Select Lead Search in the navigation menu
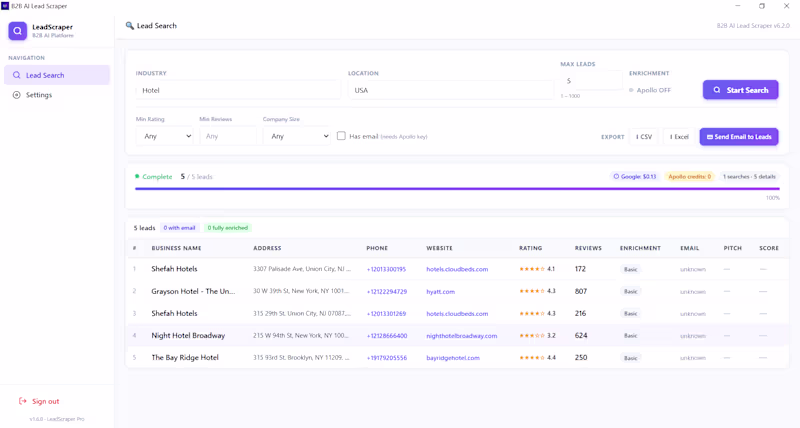 pyautogui.click(x=57, y=75)
